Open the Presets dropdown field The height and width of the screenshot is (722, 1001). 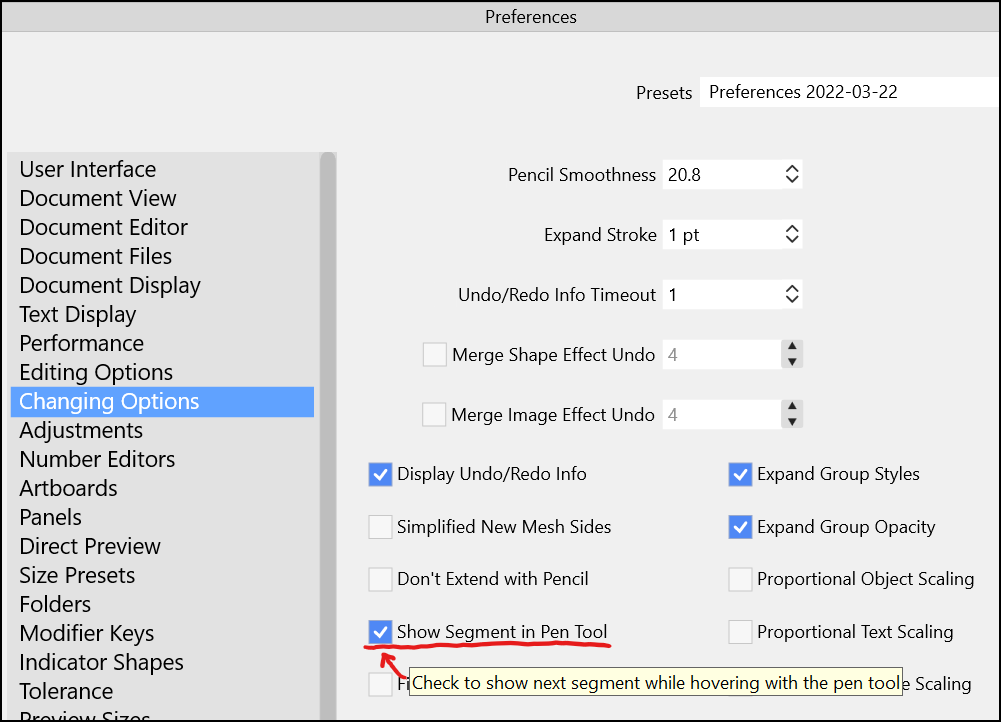848,92
